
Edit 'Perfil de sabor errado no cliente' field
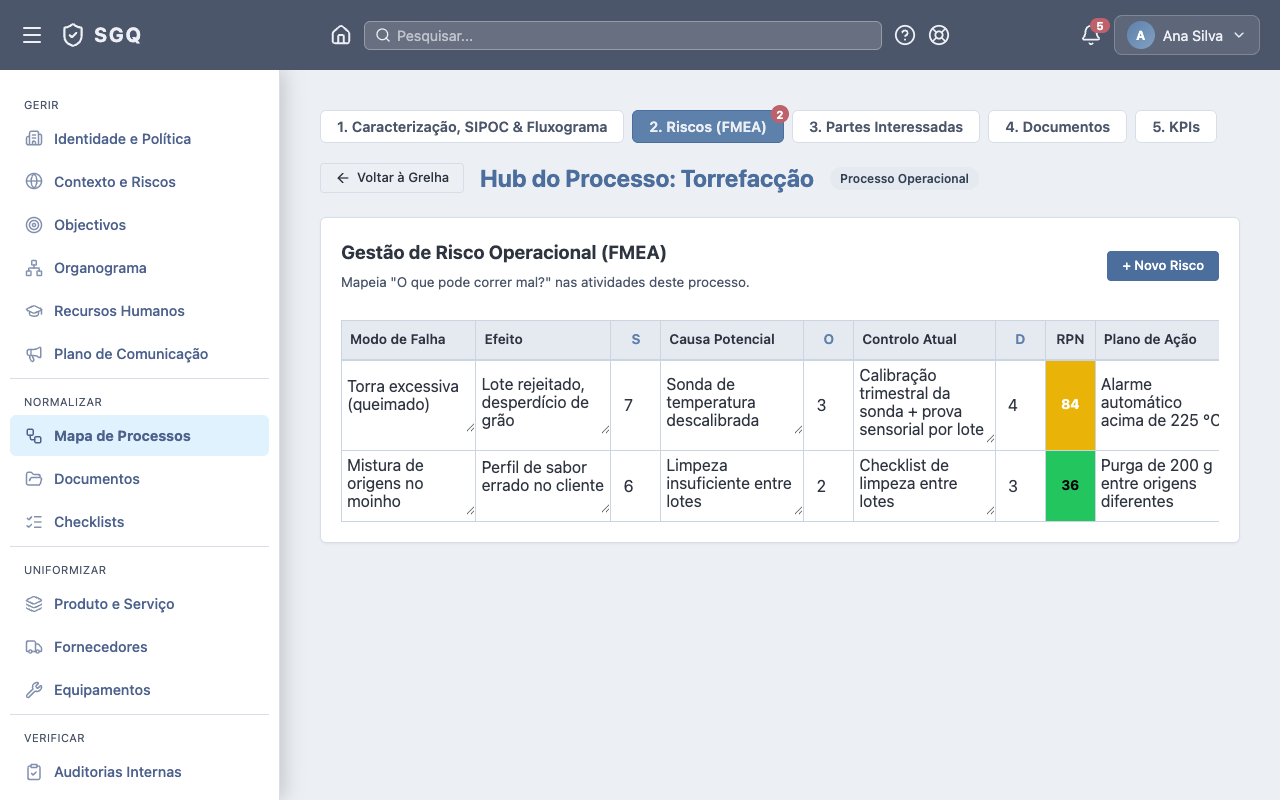click(x=543, y=486)
